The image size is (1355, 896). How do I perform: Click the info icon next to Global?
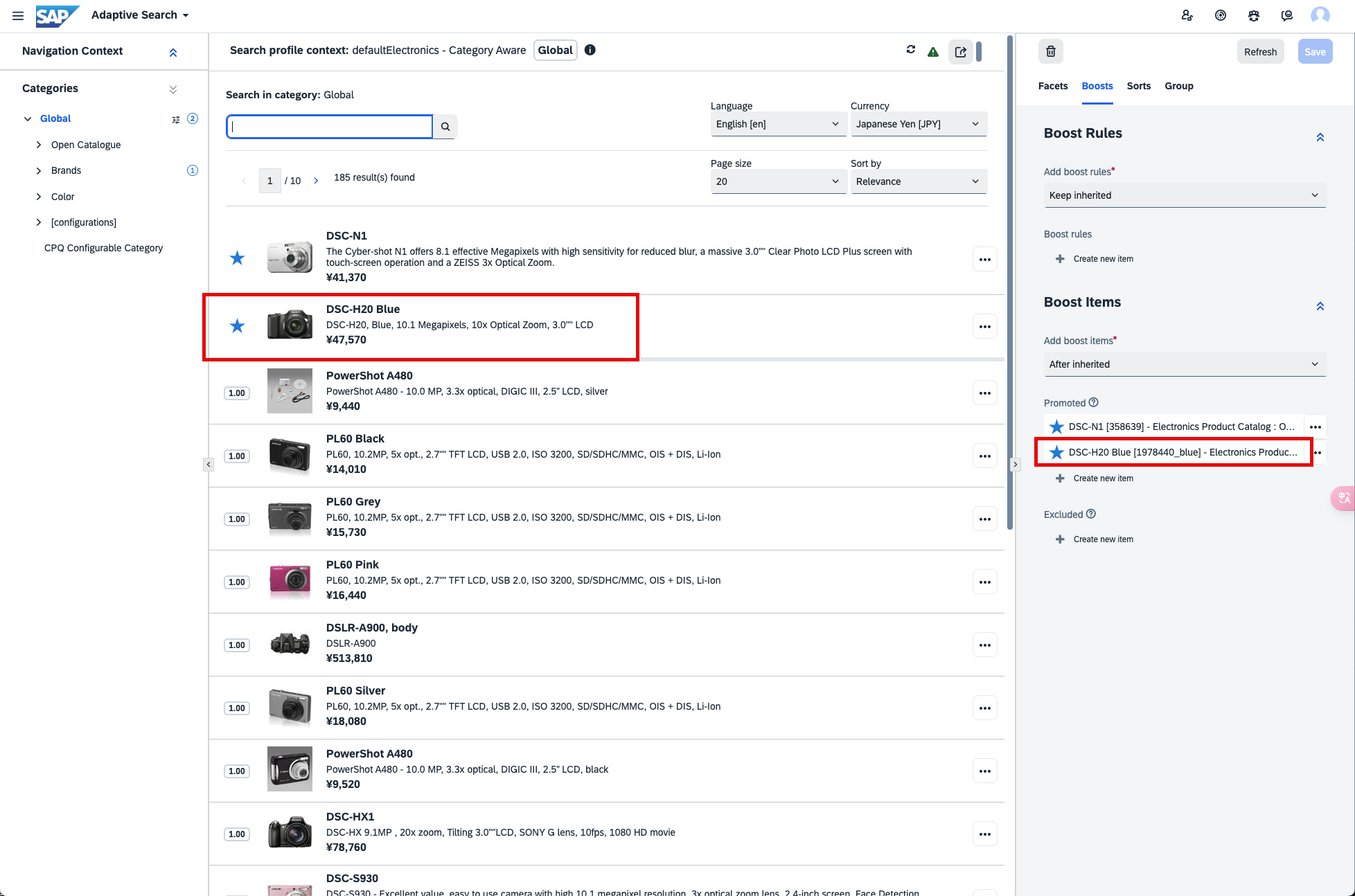(590, 50)
